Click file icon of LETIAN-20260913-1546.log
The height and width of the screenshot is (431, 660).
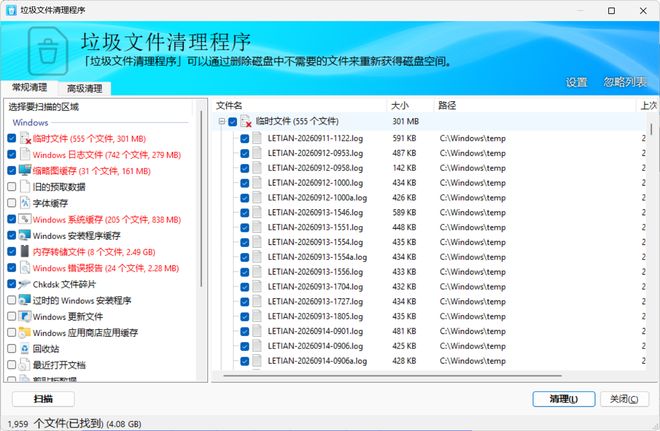[x=257, y=212]
